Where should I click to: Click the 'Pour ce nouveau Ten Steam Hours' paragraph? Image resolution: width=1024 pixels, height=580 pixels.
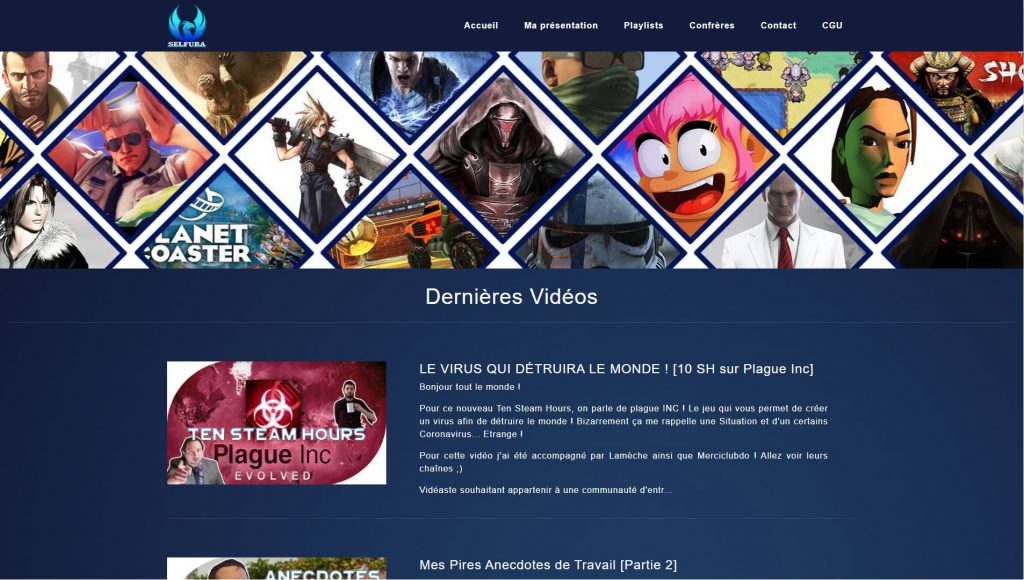[x=623, y=421]
